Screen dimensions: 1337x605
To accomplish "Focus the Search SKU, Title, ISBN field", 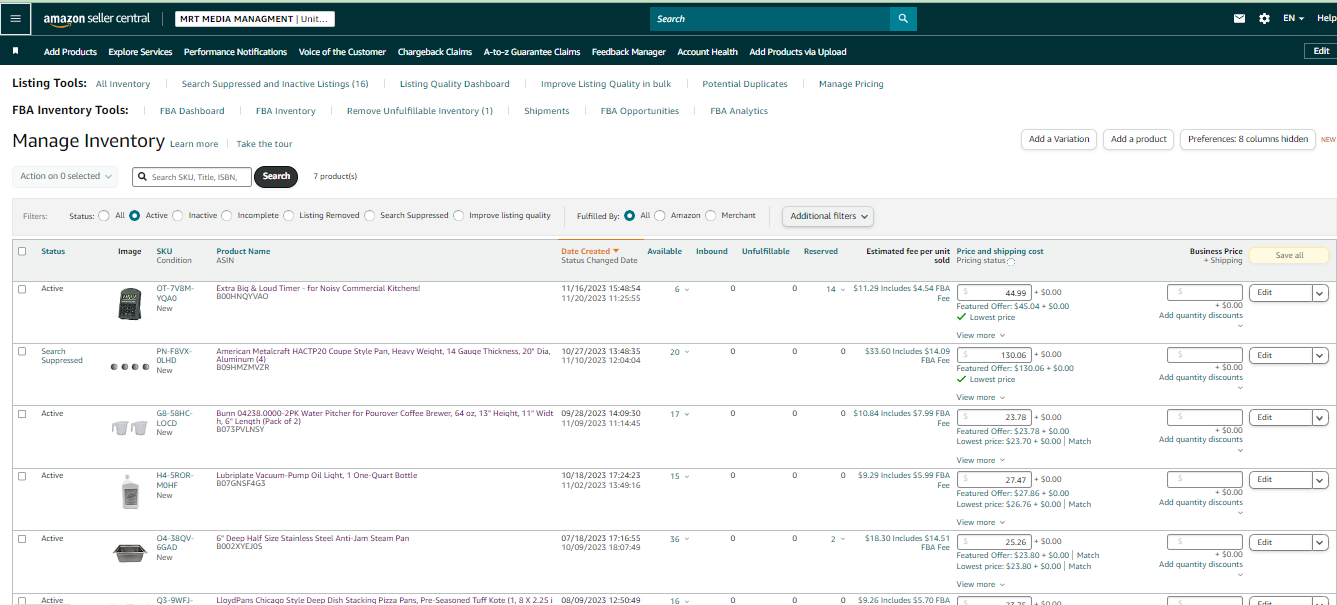I will point(192,176).
